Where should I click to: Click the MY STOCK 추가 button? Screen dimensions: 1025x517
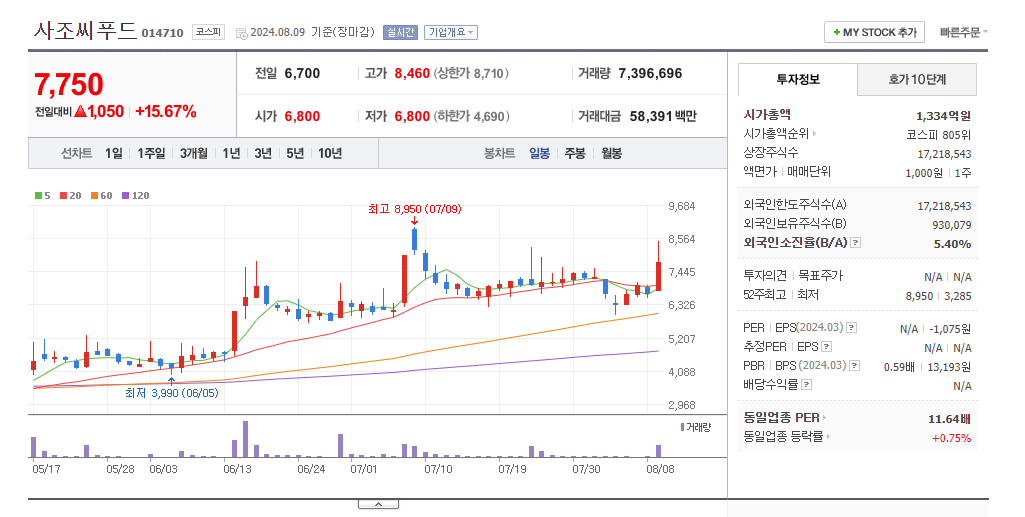875,32
